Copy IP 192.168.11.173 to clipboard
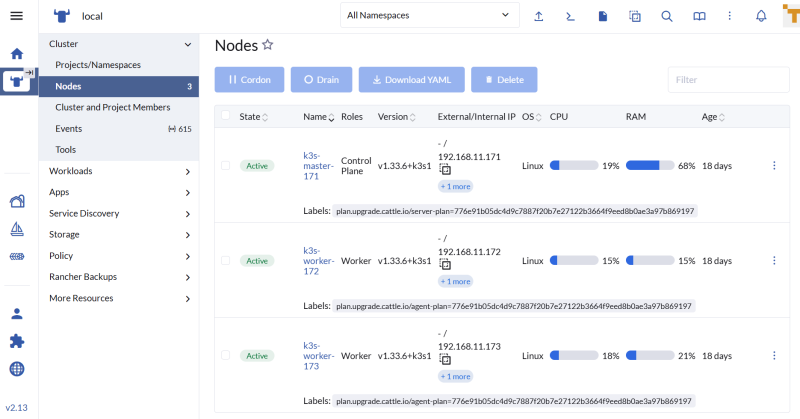800x419 pixels. pos(445,360)
